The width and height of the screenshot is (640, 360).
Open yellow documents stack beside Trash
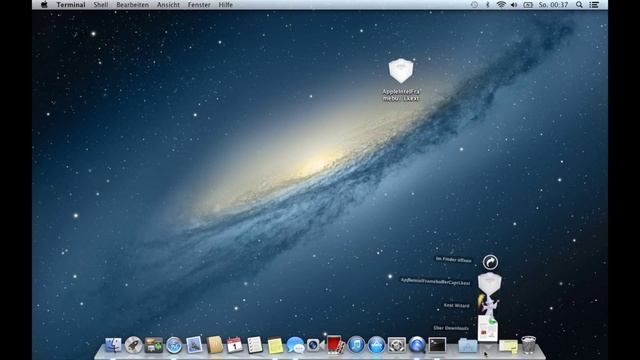pyautogui.click(x=508, y=347)
